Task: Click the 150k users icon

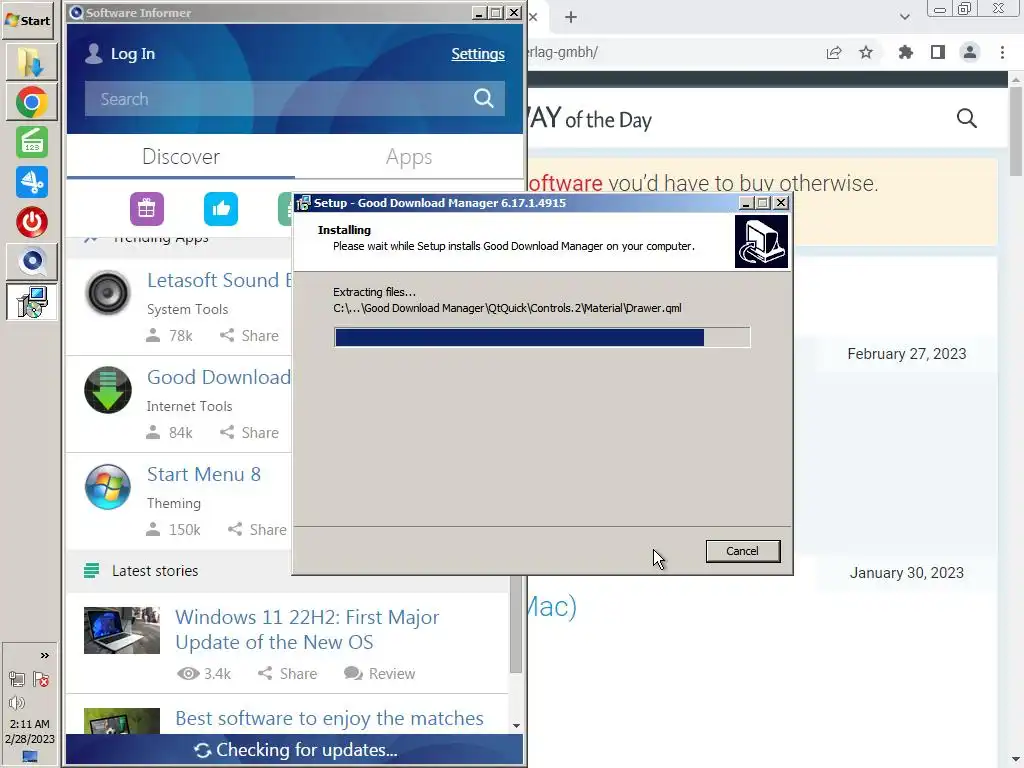Action: pyautogui.click(x=153, y=530)
